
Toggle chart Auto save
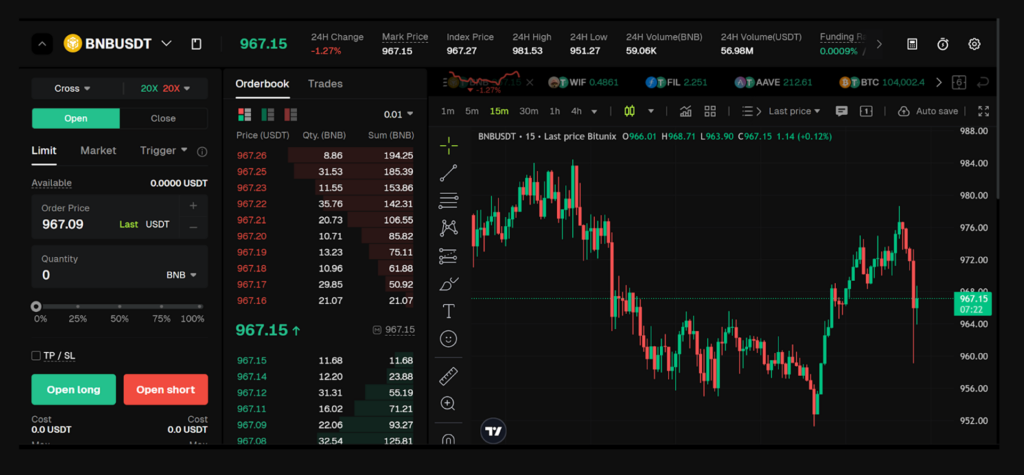click(x=928, y=111)
